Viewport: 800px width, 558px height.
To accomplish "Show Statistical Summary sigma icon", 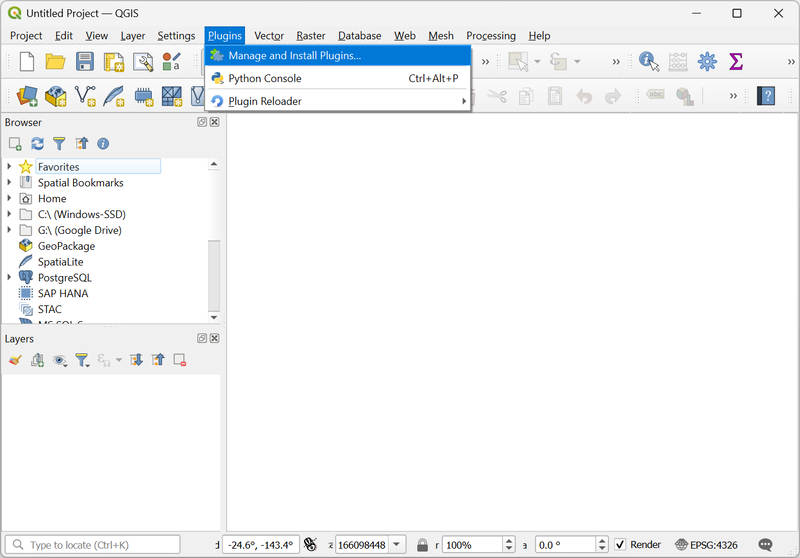I will tap(736, 62).
